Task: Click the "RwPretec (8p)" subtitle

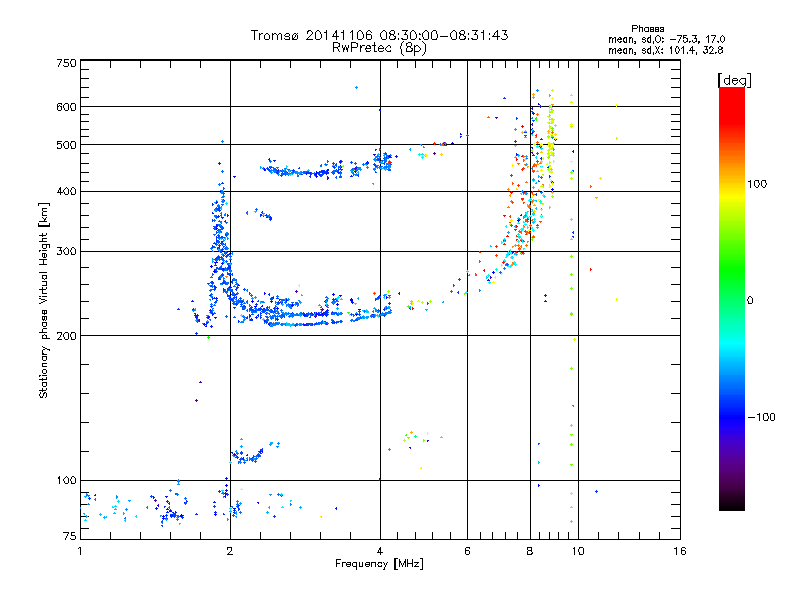Action: (379, 48)
